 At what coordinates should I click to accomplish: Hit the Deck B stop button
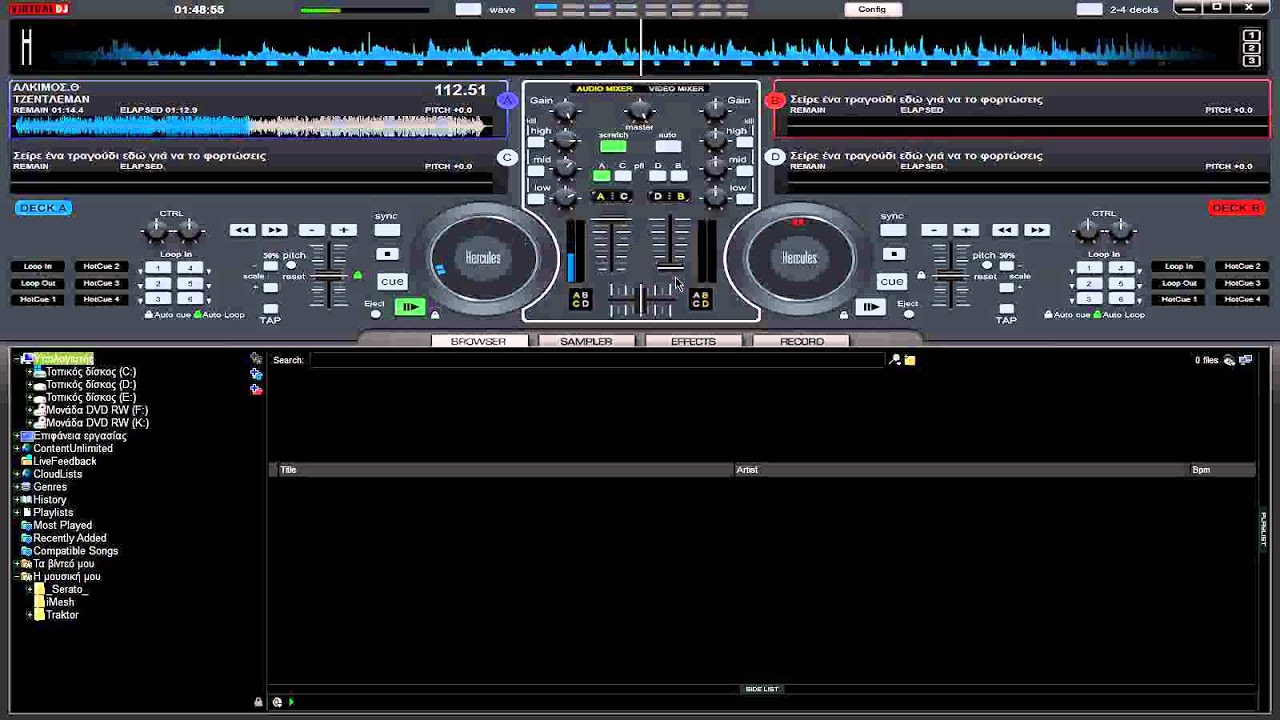point(893,254)
